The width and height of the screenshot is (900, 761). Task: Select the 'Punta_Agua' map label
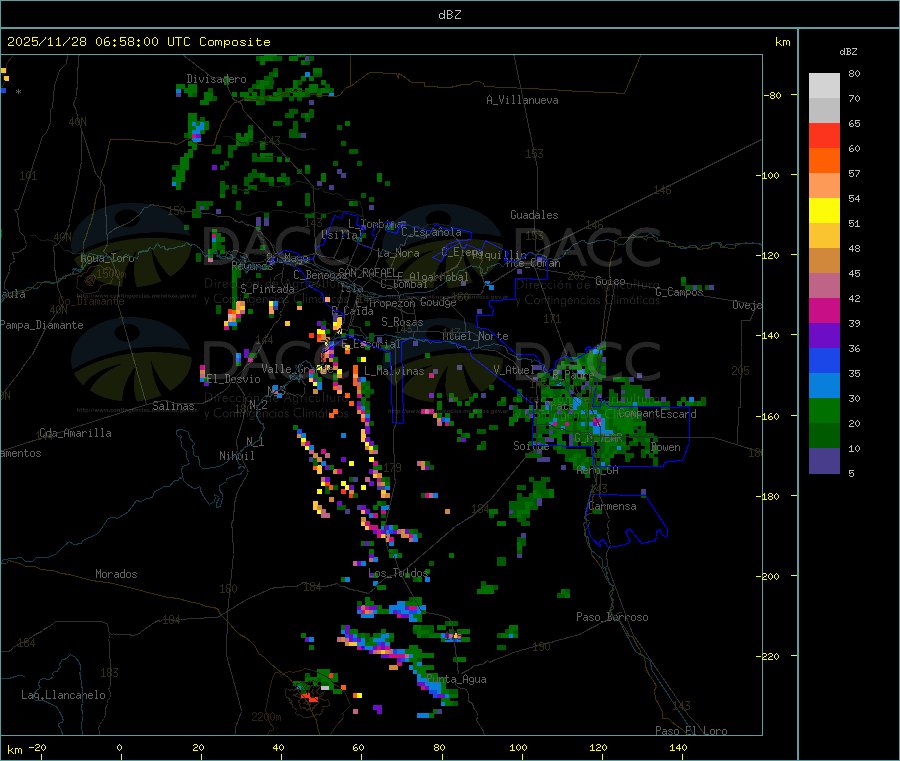456,679
